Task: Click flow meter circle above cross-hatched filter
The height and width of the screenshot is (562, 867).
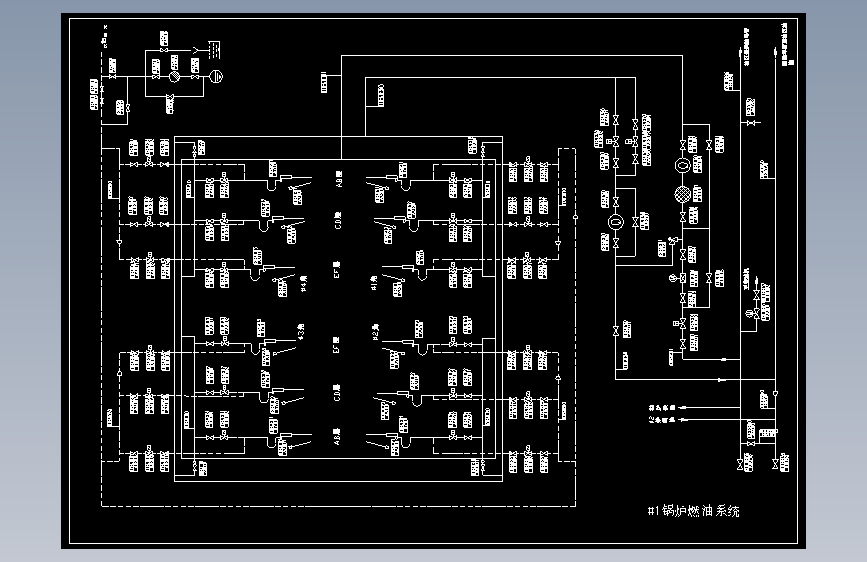Action: pyautogui.click(x=683, y=165)
